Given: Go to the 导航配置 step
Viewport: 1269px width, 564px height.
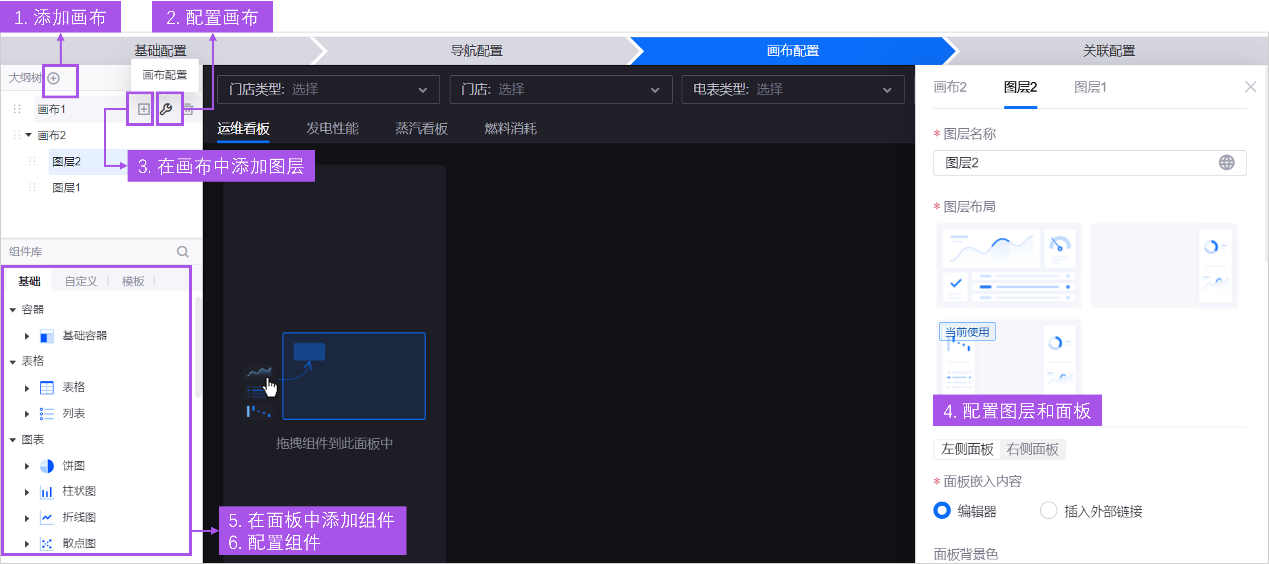Looking at the screenshot, I should (x=476, y=51).
